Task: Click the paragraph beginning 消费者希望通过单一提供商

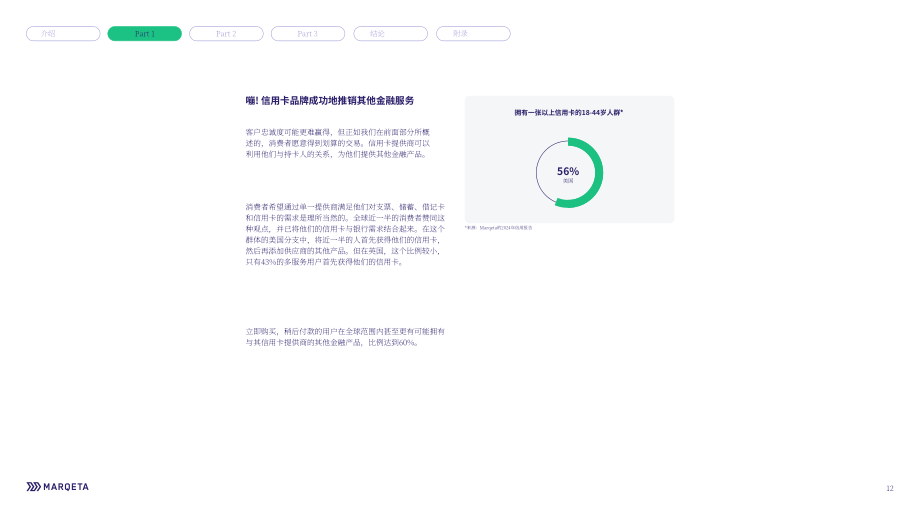Action: [345, 234]
